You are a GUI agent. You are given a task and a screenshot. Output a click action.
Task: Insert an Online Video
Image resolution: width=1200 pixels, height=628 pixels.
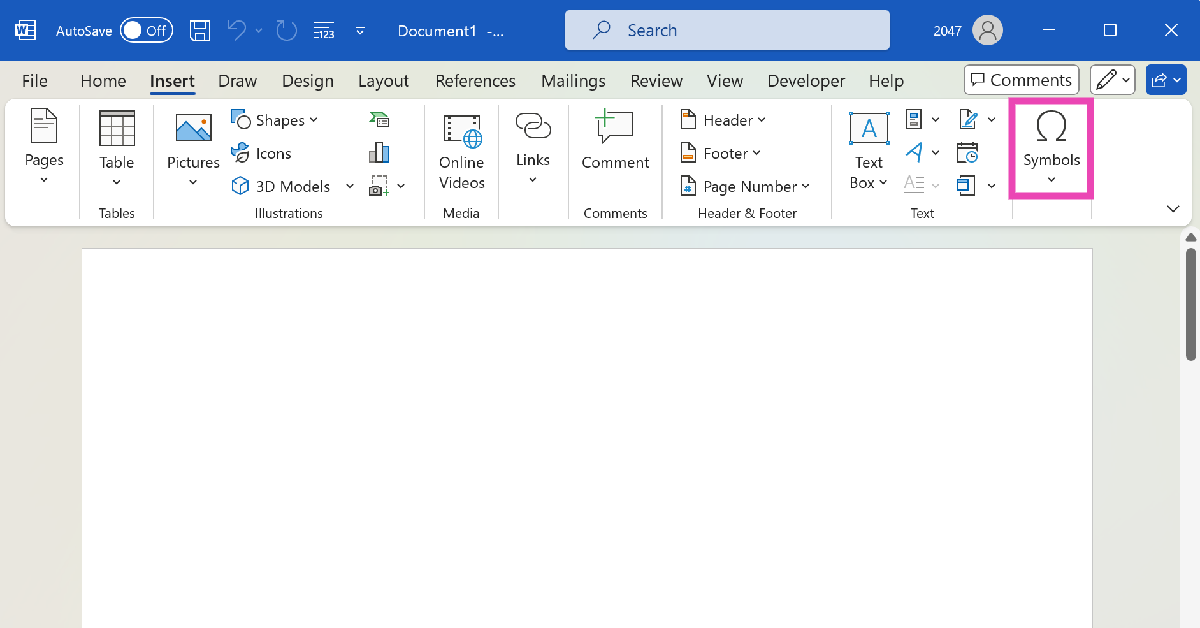461,151
